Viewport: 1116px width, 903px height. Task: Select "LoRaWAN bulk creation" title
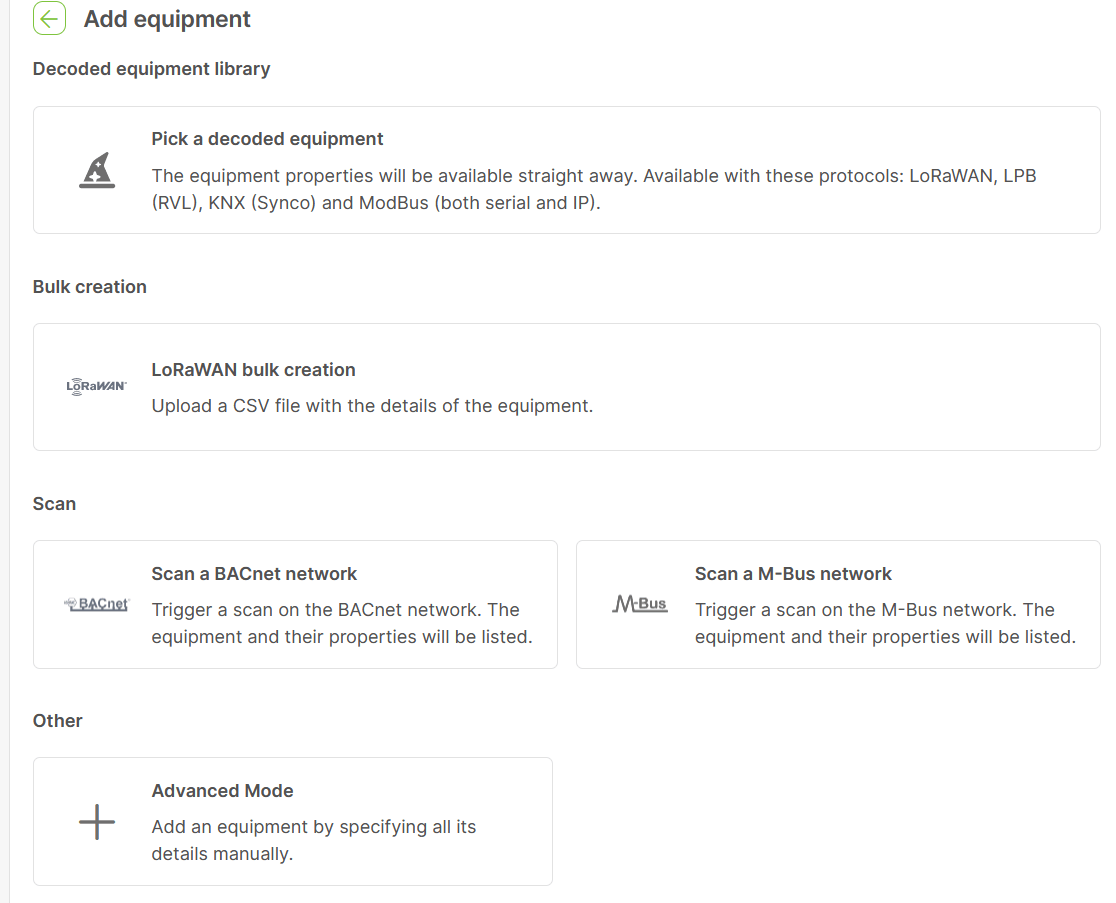[253, 370]
